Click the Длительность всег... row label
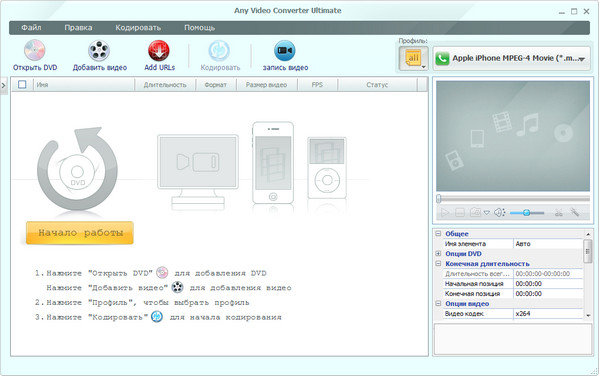 point(477,274)
